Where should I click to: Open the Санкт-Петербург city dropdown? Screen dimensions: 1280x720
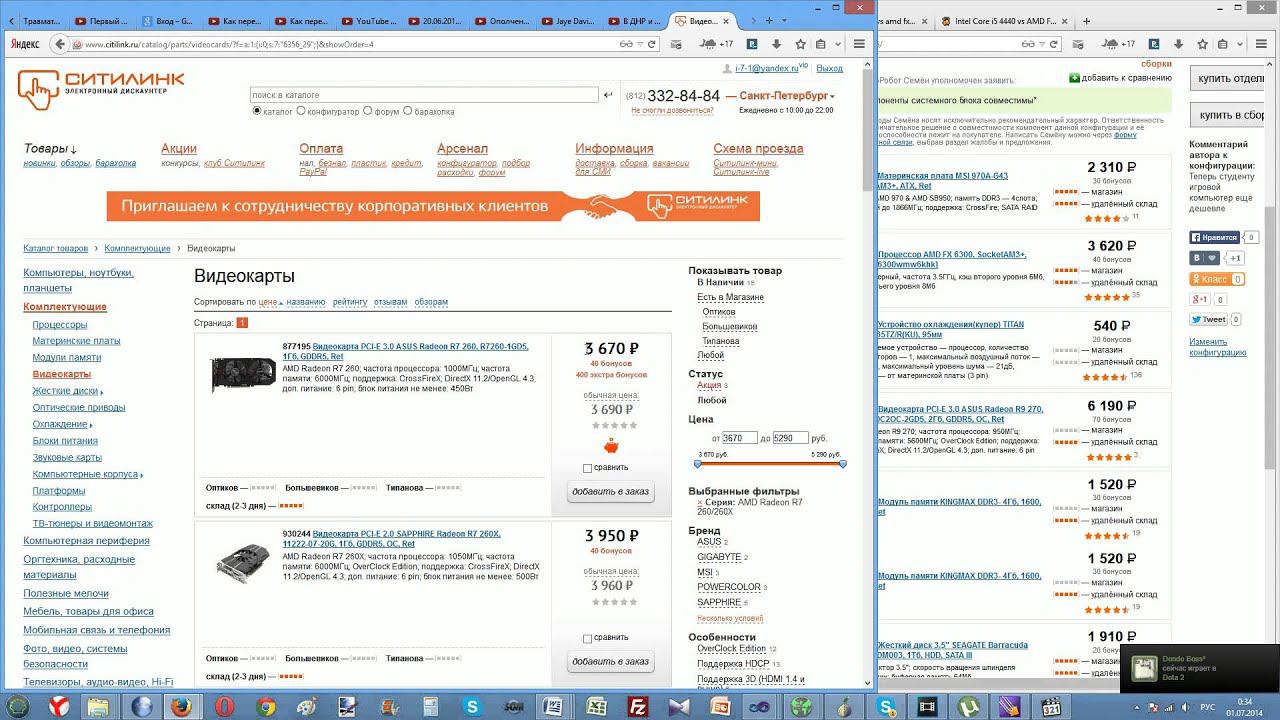pyautogui.click(x=787, y=96)
